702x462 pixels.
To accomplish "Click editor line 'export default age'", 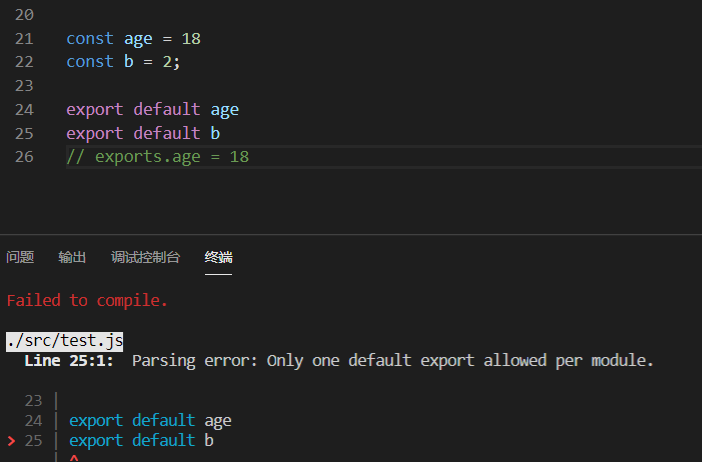I will coord(153,110).
